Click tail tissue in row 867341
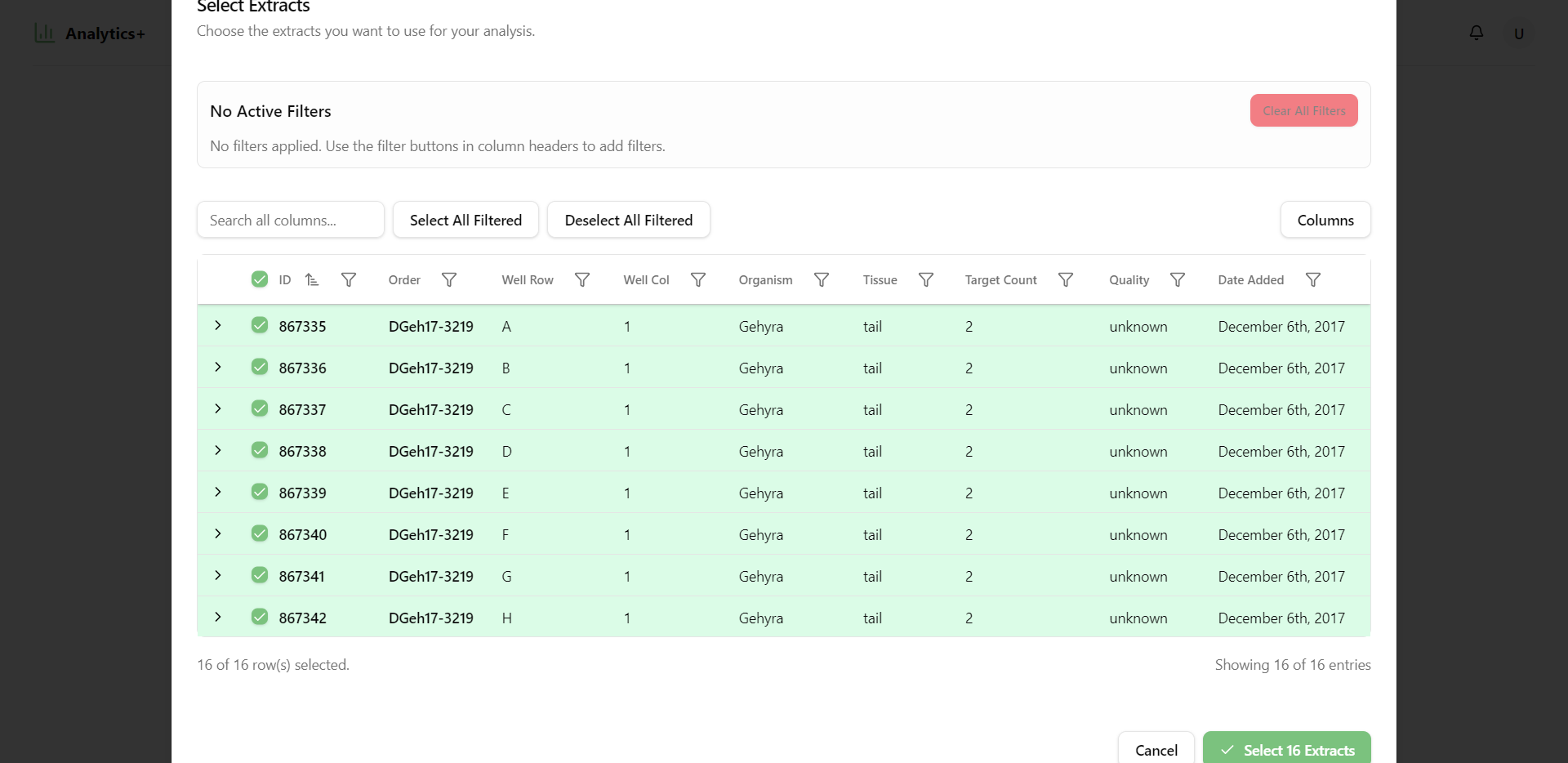Screen dimensions: 1568x763 click(872, 577)
